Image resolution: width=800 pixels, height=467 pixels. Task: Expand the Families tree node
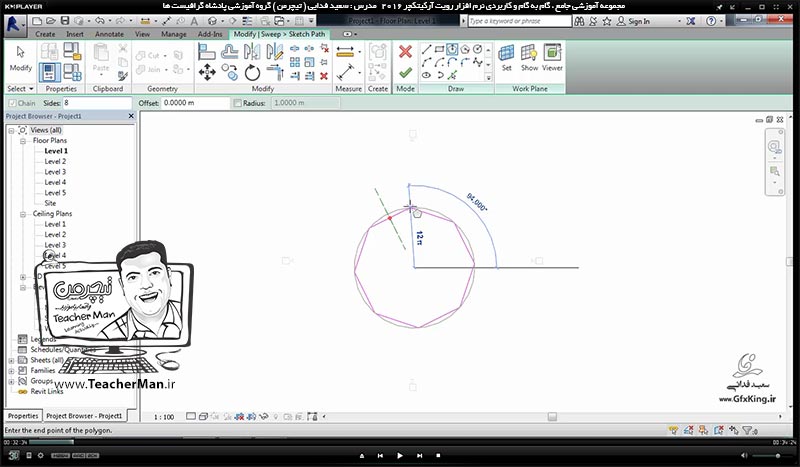click(x=11, y=371)
